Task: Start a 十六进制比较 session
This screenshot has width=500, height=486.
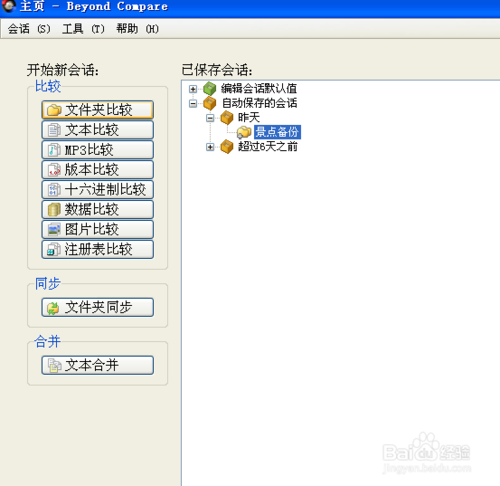Action: (98, 190)
